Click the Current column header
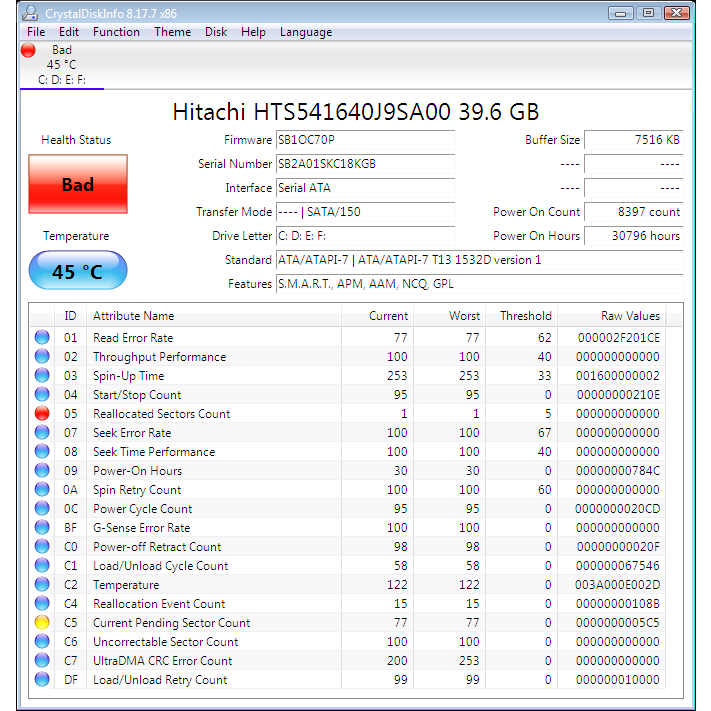711x711 pixels. pos(377,316)
